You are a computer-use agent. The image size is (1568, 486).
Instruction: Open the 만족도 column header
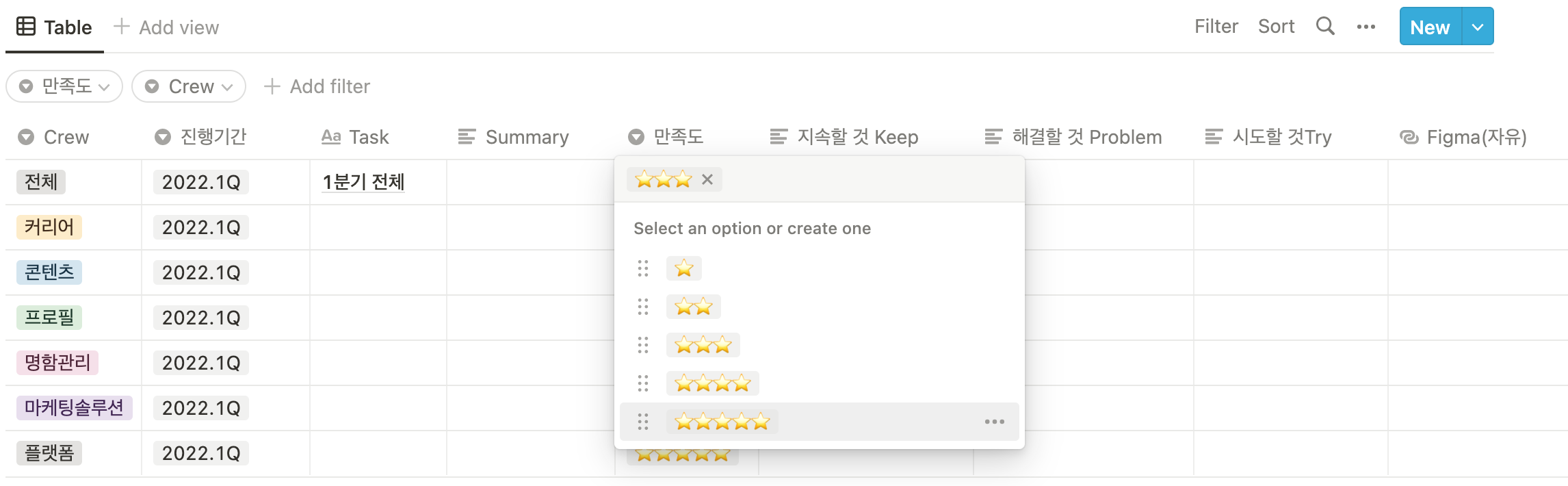[687, 137]
